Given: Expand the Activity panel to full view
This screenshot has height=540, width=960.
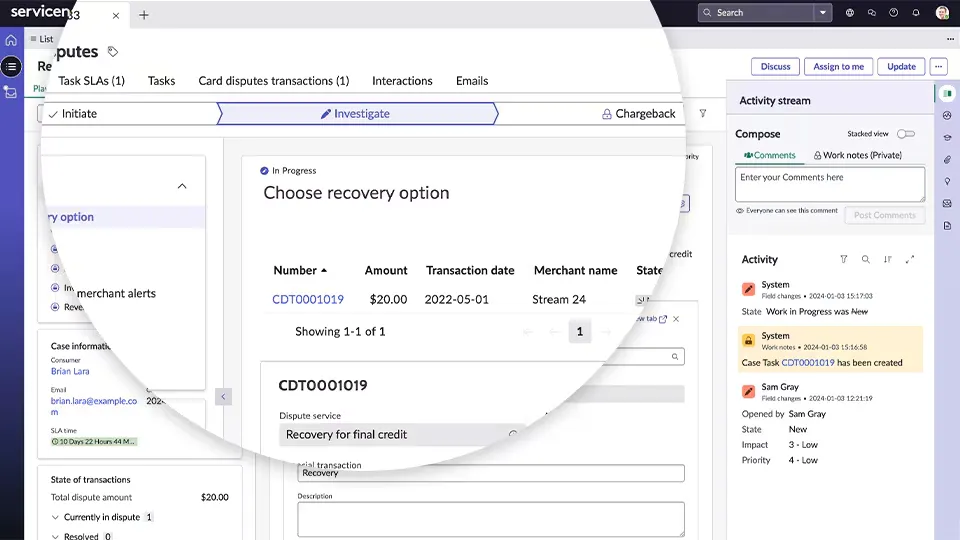Looking at the screenshot, I should pyautogui.click(x=910, y=259).
